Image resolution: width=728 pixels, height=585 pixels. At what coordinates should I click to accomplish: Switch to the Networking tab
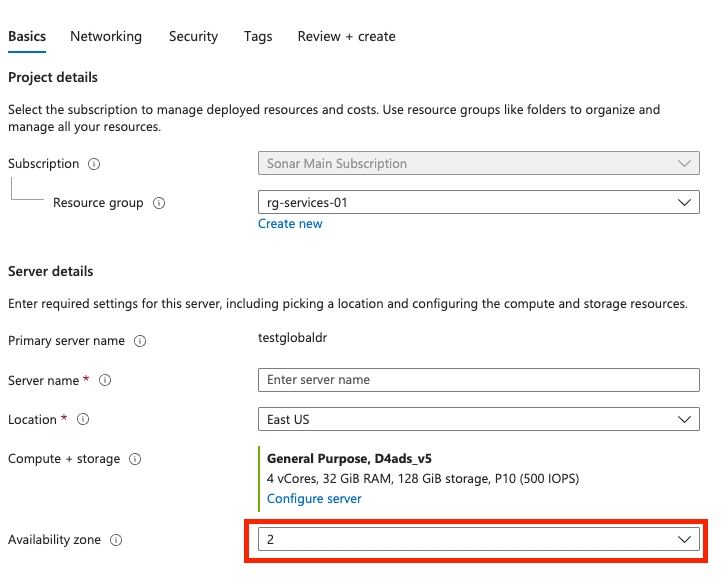[x=106, y=36]
